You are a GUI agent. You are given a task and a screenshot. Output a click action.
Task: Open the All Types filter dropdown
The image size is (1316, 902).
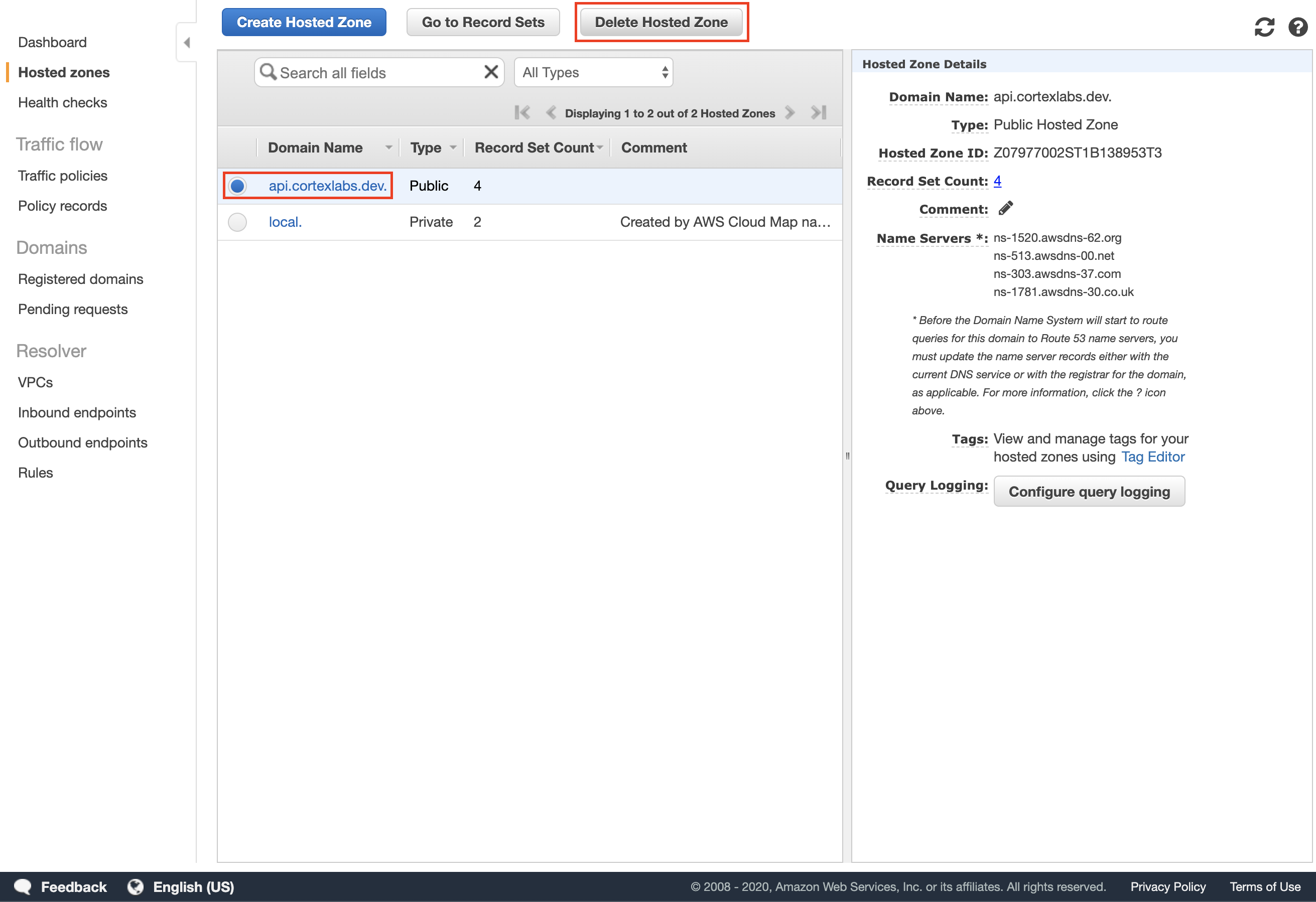pyautogui.click(x=593, y=72)
